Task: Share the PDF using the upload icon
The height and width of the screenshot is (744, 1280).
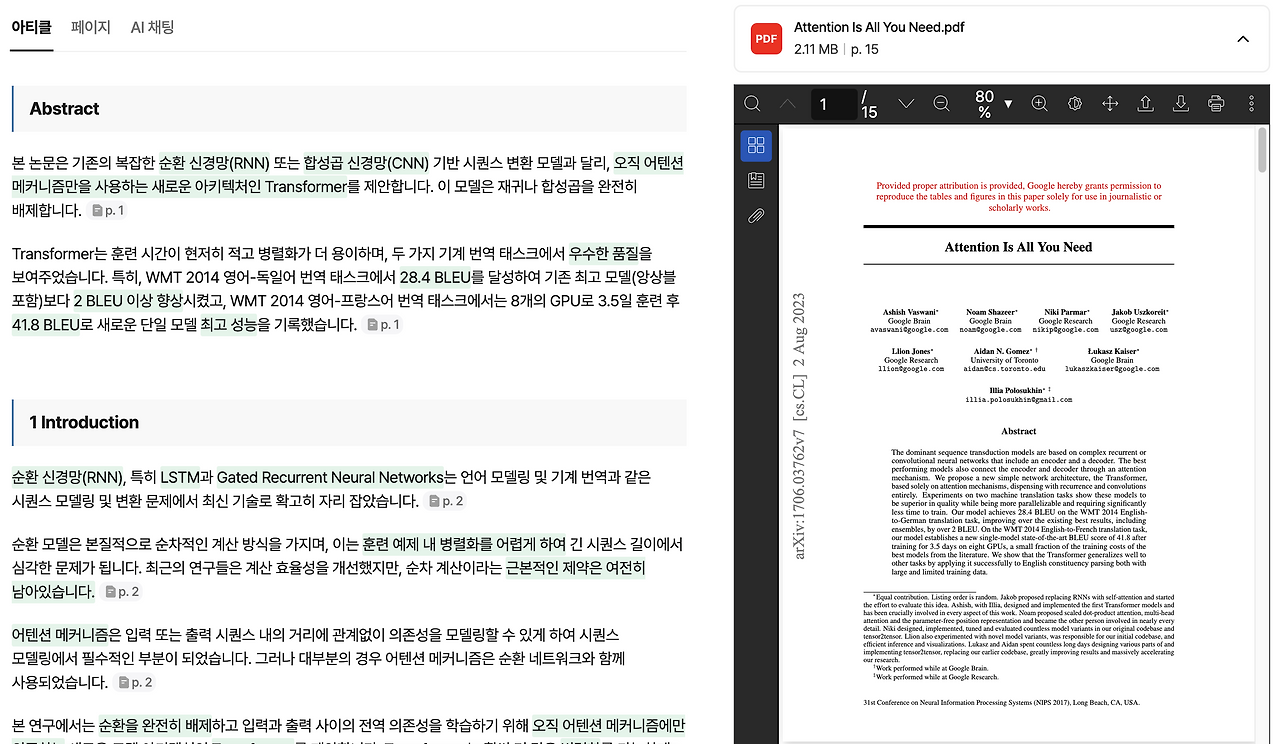Action: (1145, 103)
